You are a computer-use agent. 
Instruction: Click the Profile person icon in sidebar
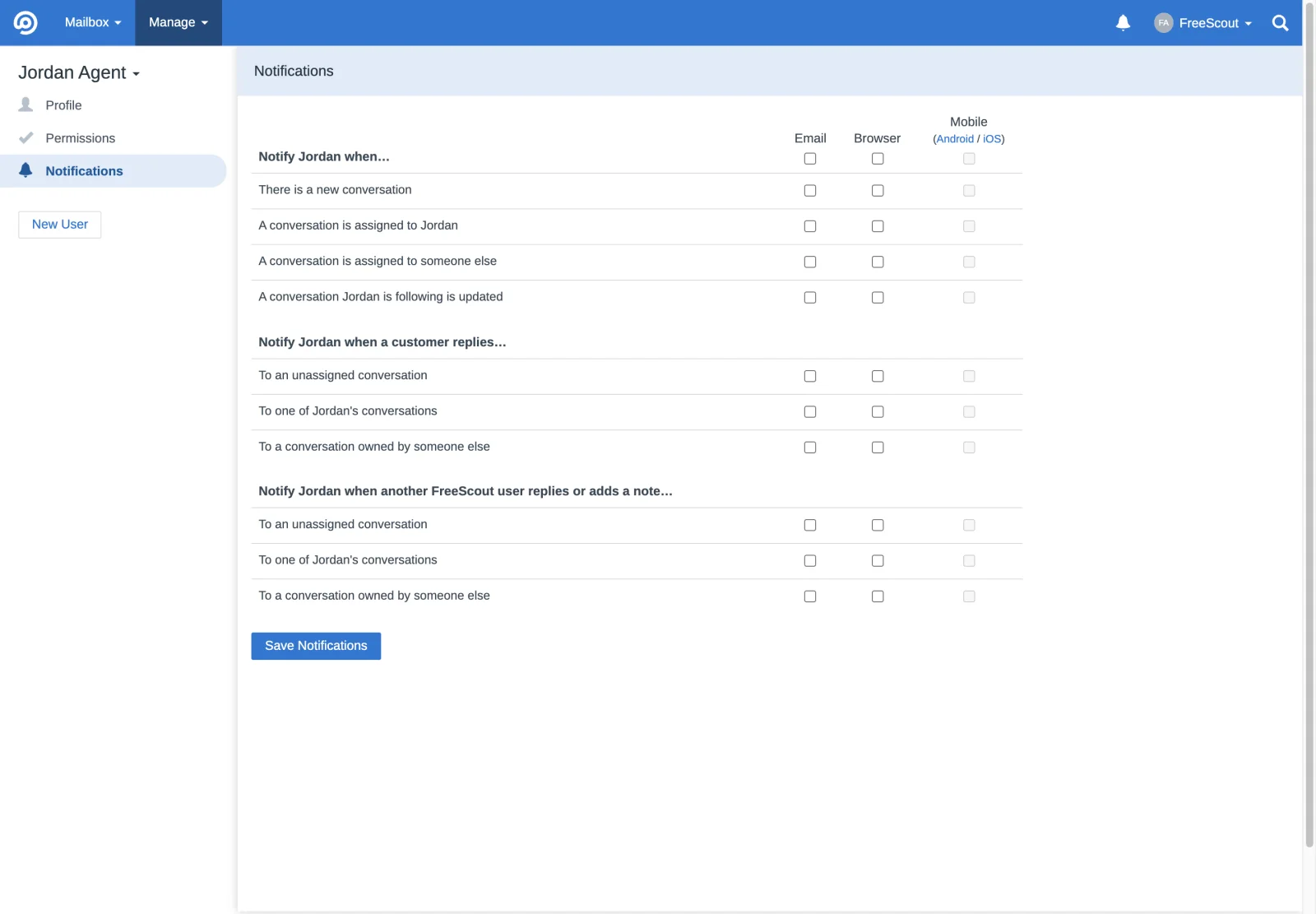click(x=26, y=104)
